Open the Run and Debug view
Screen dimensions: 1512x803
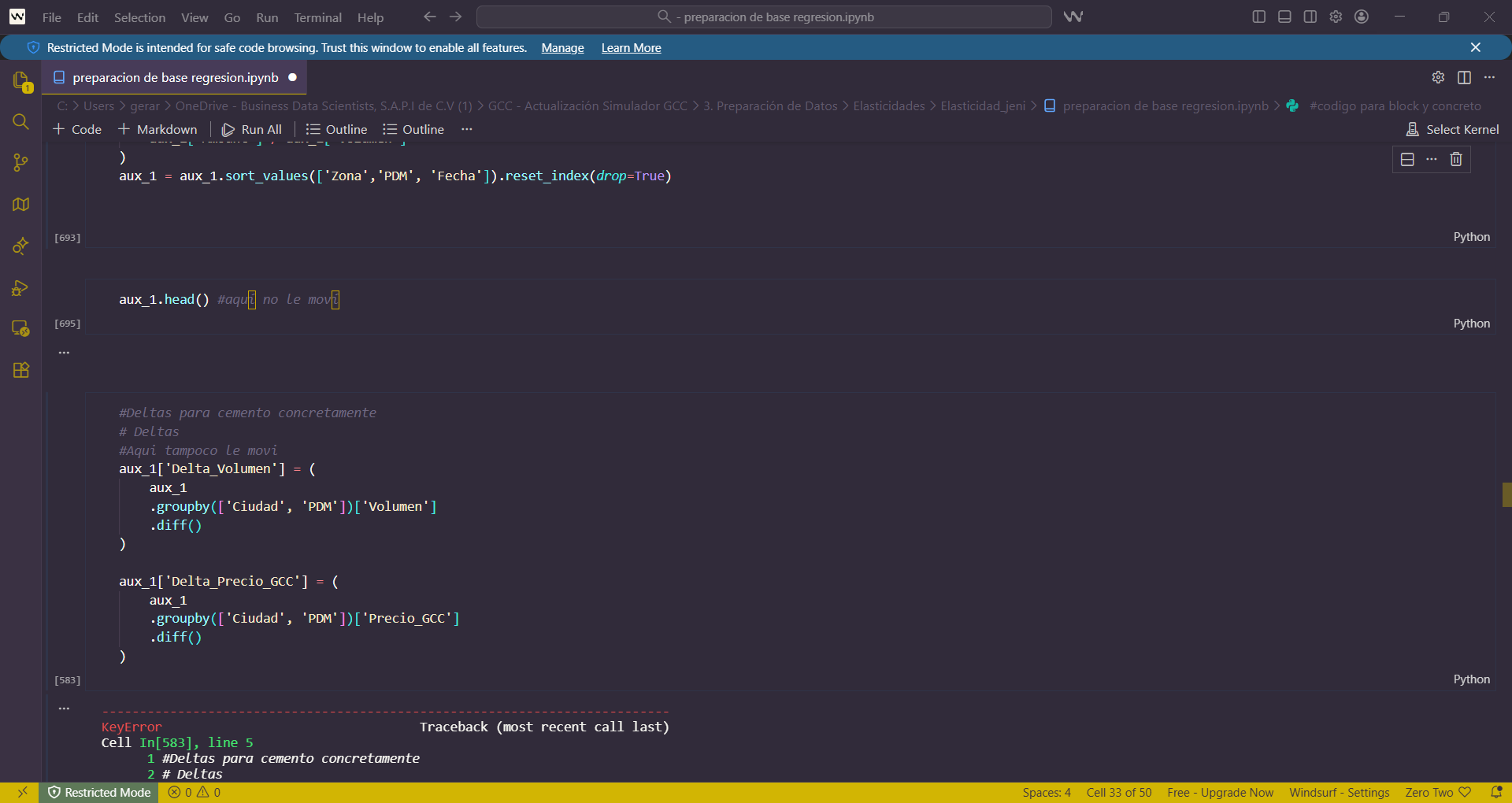(x=20, y=287)
